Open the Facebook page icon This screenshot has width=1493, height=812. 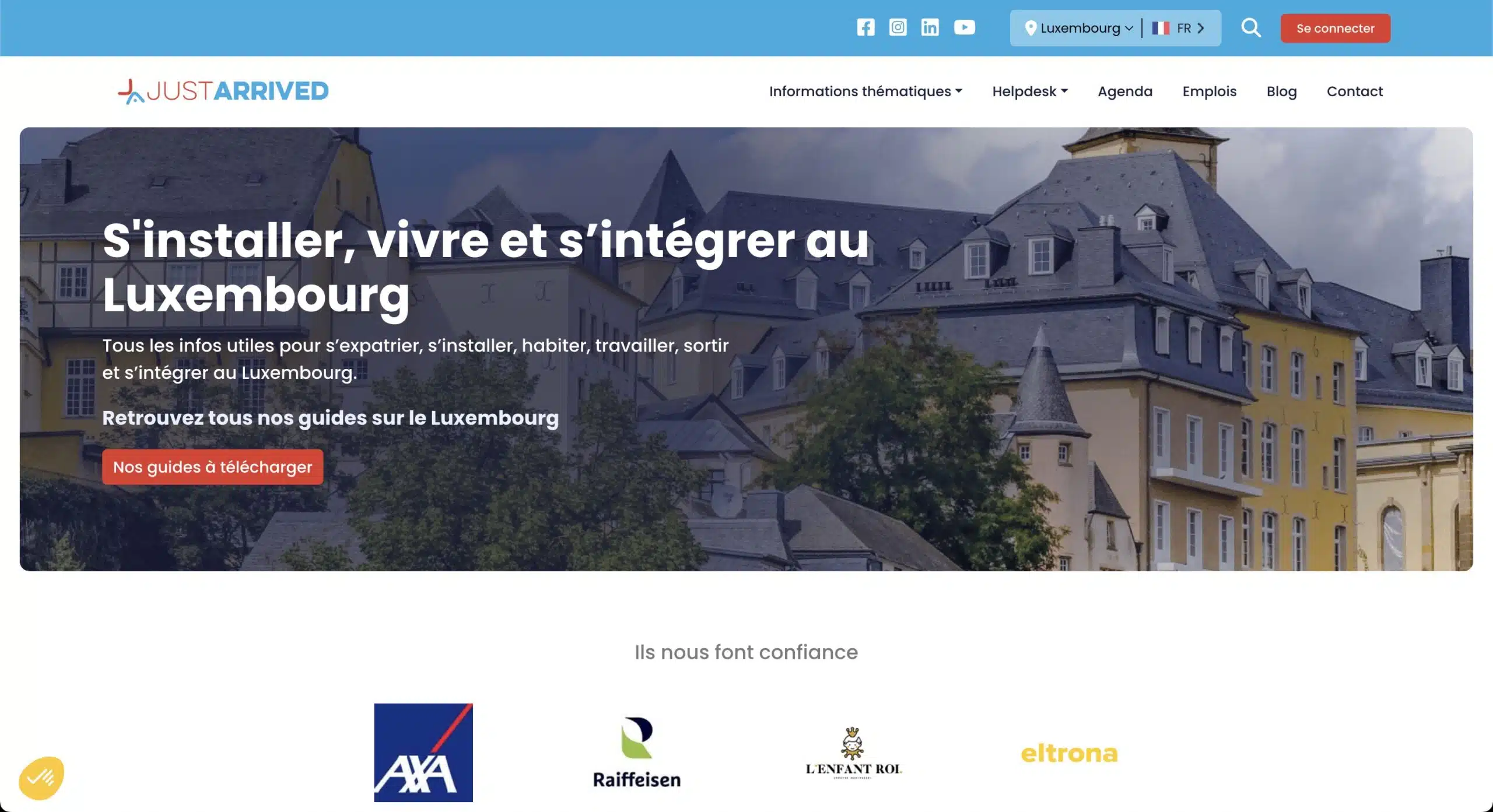point(865,27)
